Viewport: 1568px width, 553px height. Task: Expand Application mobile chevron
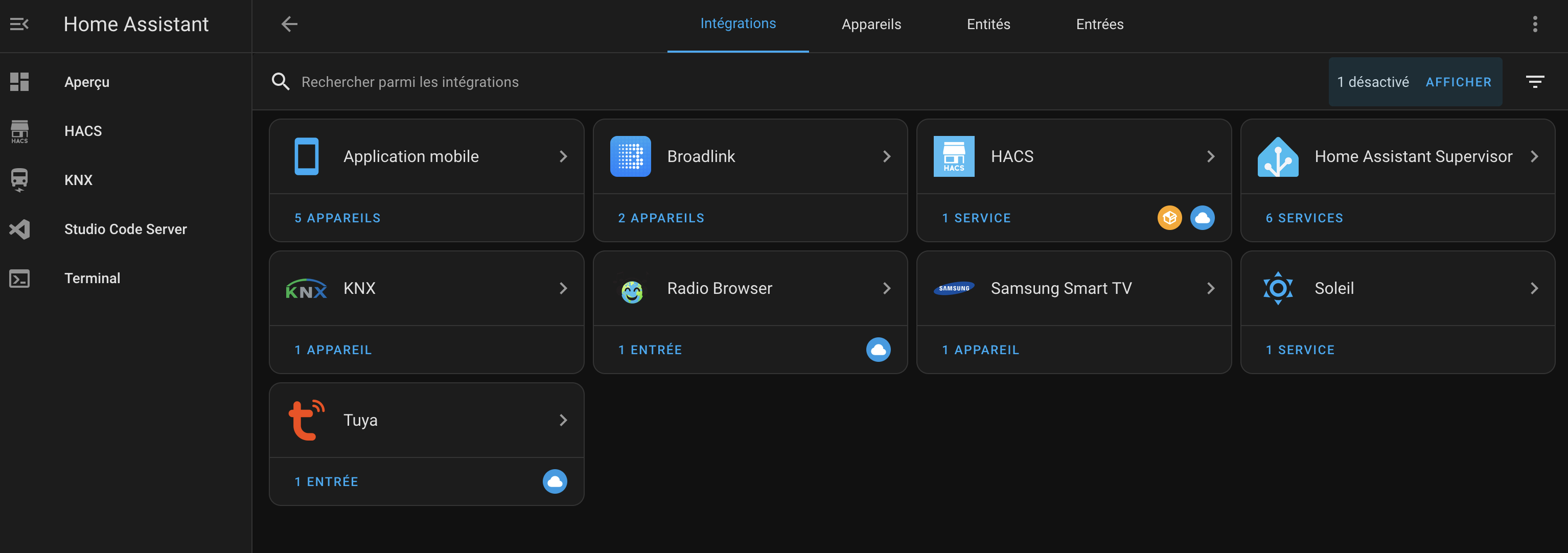pyautogui.click(x=563, y=156)
